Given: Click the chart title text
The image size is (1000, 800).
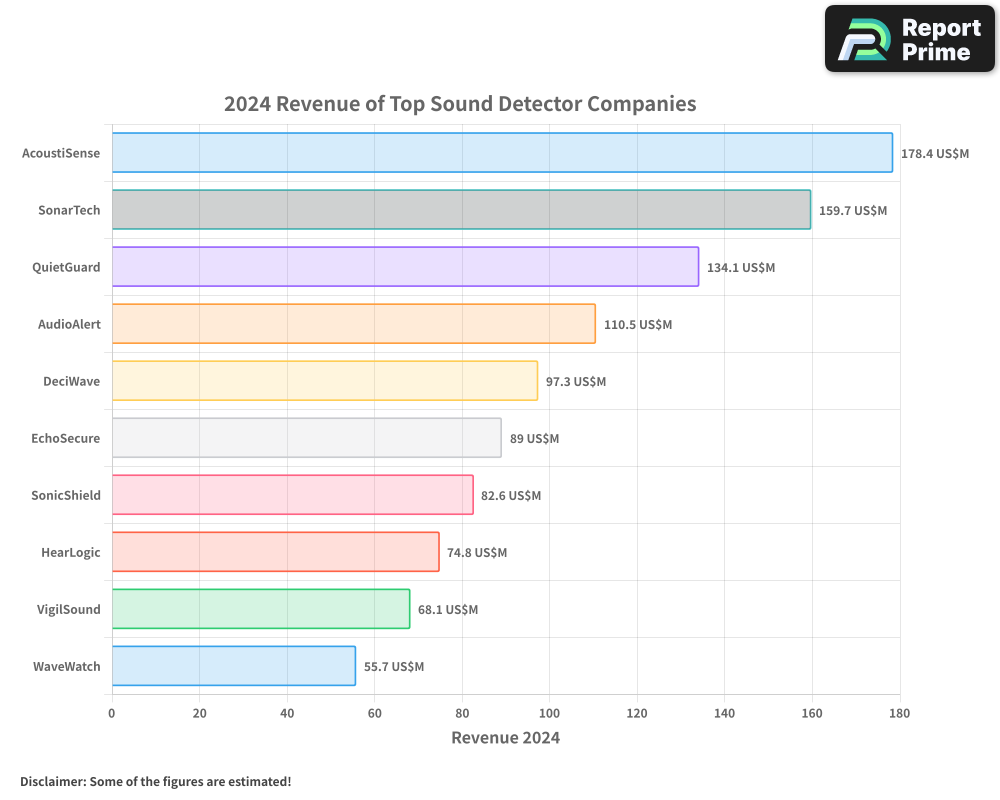Looking at the screenshot, I should click(460, 104).
